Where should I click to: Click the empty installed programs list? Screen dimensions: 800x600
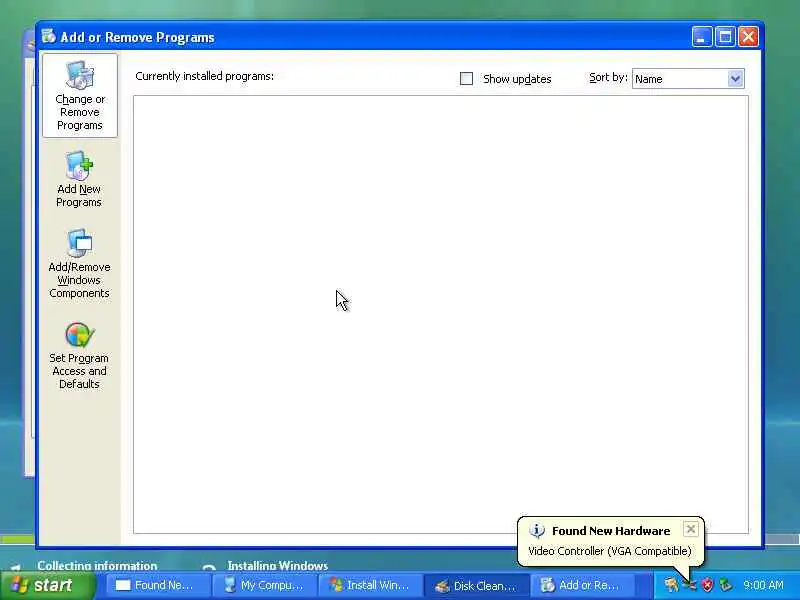441,314
